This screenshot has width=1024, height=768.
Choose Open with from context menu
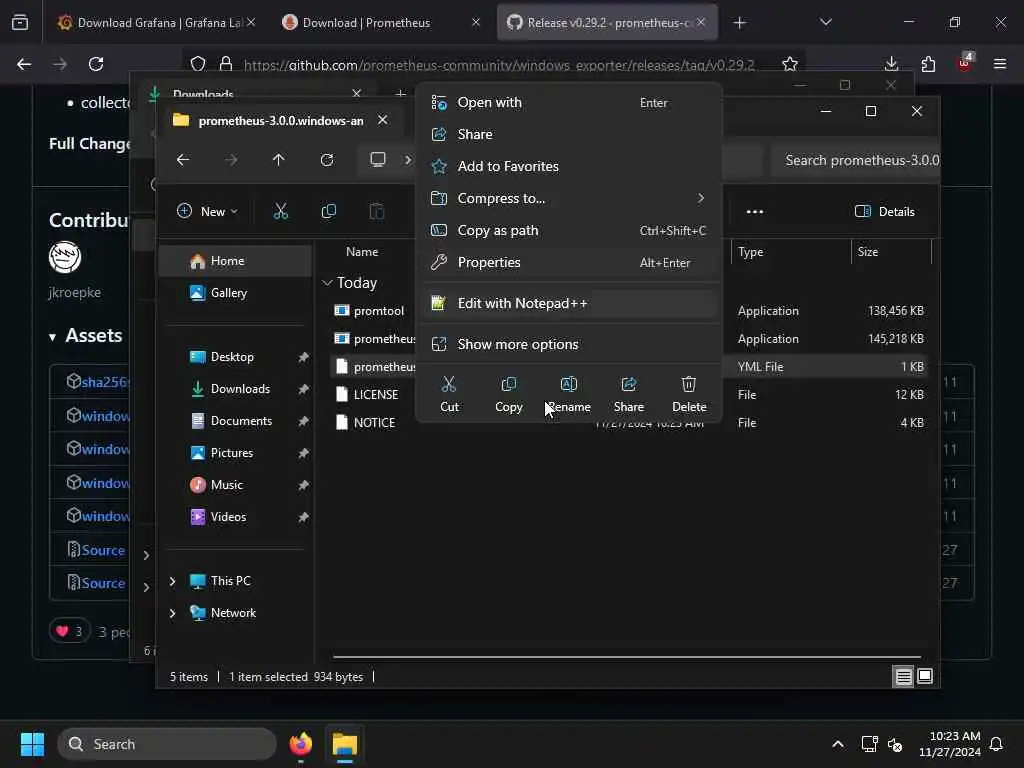569,103
